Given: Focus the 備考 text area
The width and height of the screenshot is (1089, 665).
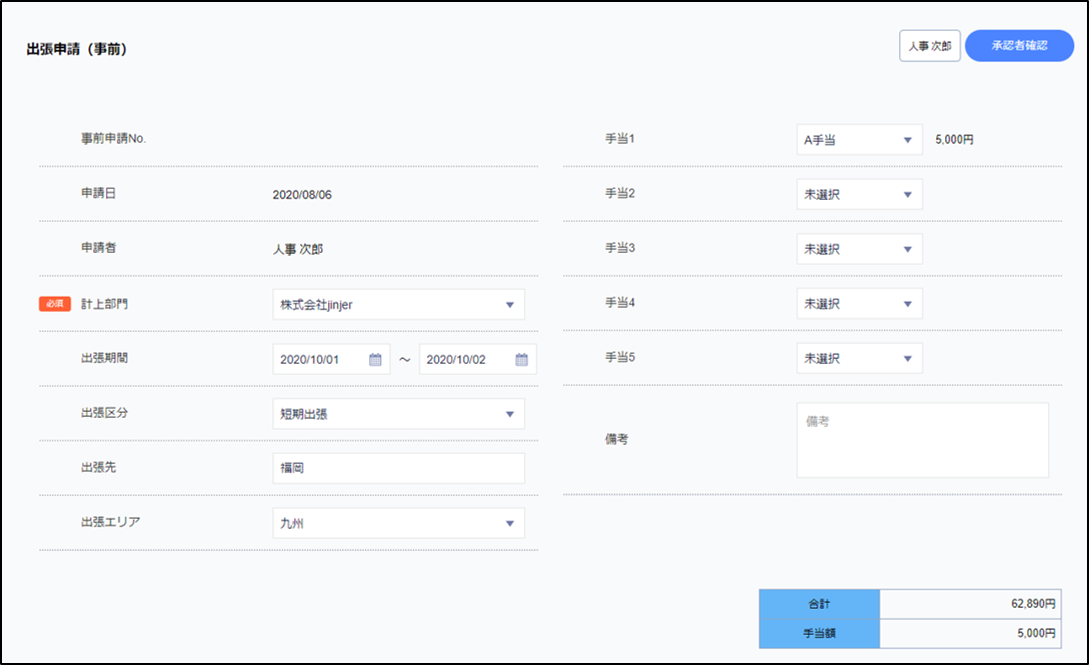Looking at the screenshot, I should pyautogui.click(x=922, y=441).
